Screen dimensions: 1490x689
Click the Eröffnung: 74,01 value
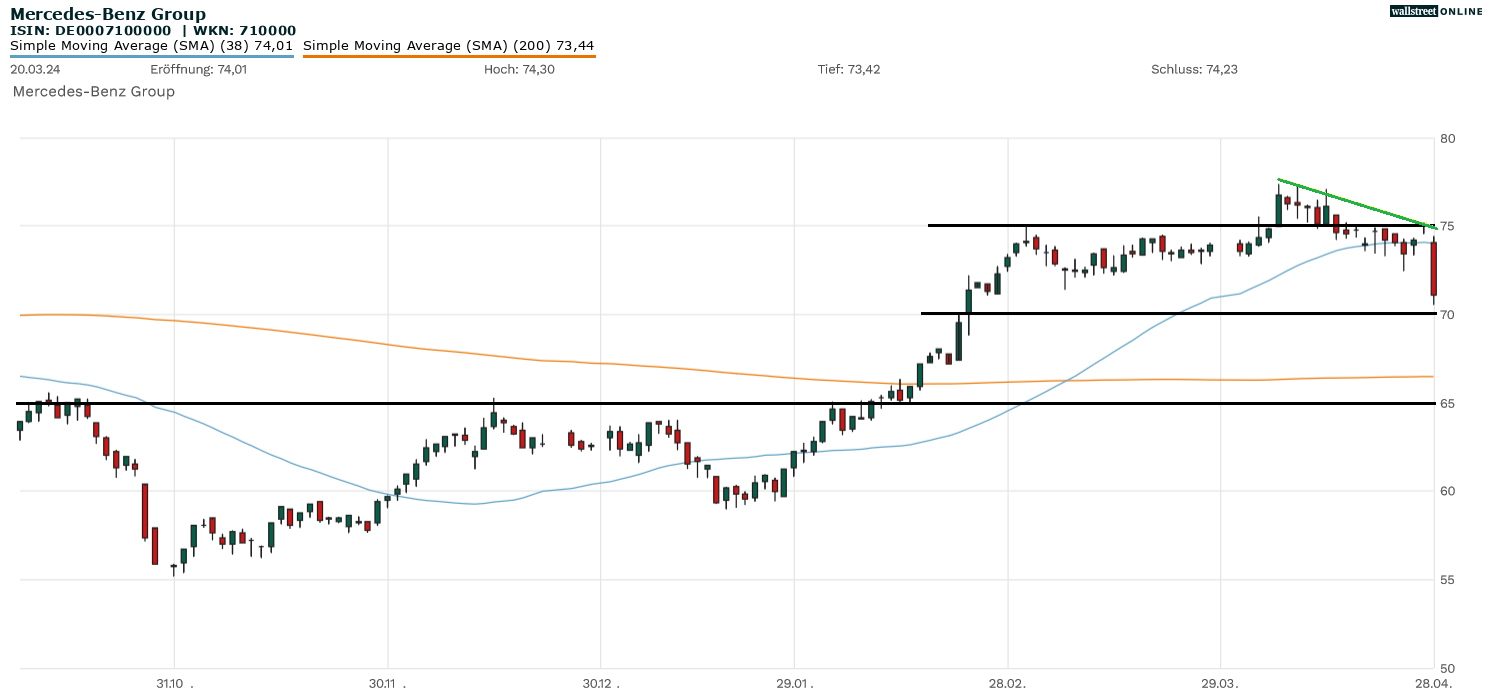(198, 69)
